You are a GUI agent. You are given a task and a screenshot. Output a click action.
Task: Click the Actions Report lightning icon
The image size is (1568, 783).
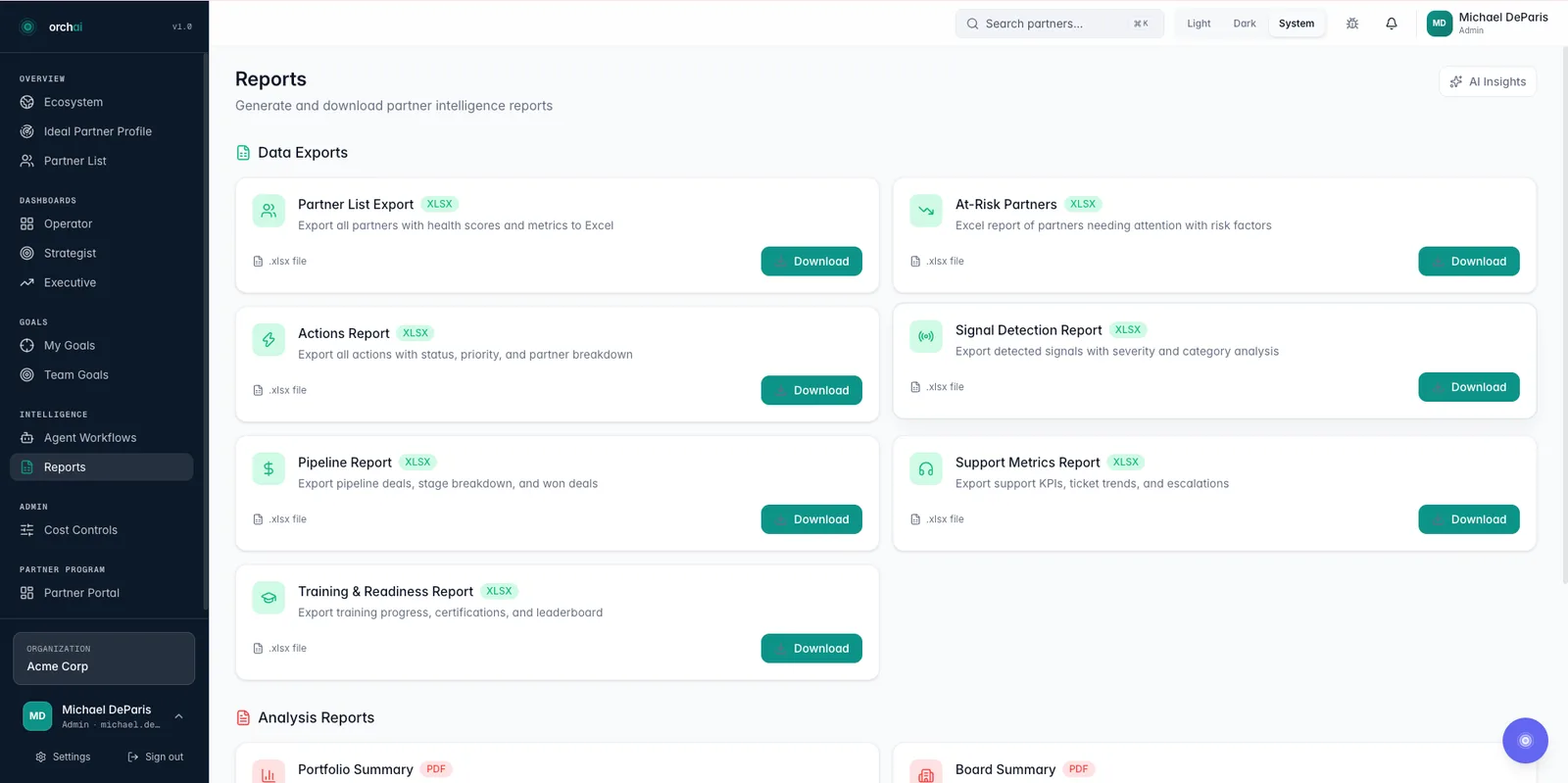coord(269,340)
